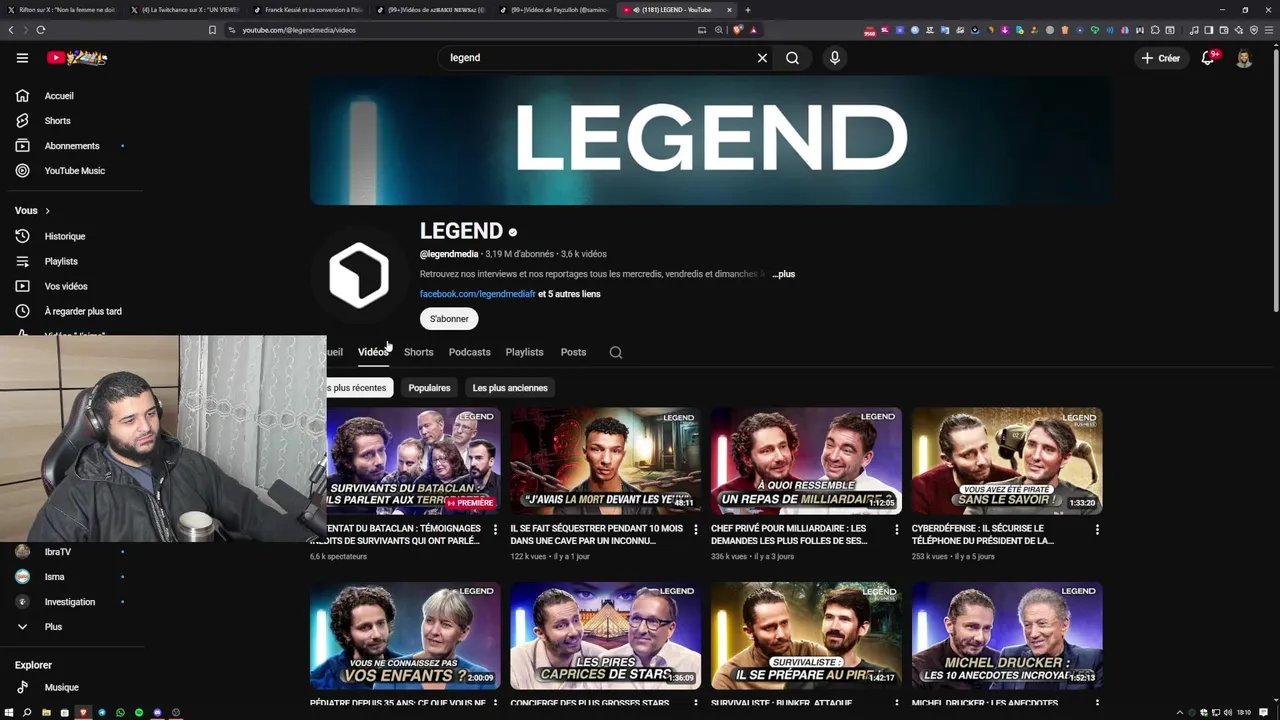
Task: Switch to Franck Kessié browser tab
Action: click(x=307, y=10)
